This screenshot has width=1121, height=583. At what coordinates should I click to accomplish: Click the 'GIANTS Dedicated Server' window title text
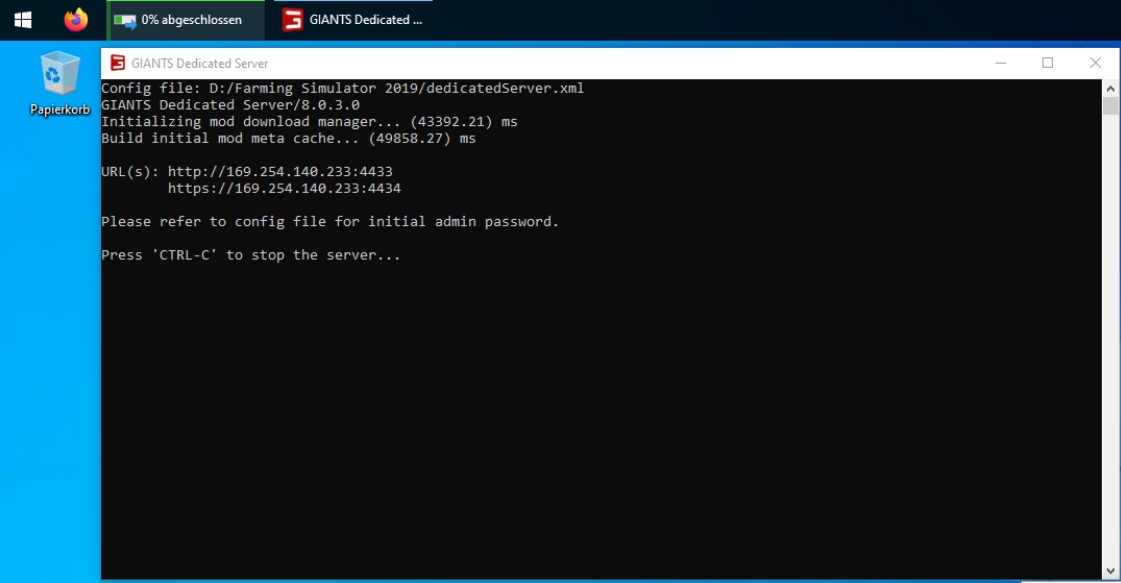click(199, 64)
